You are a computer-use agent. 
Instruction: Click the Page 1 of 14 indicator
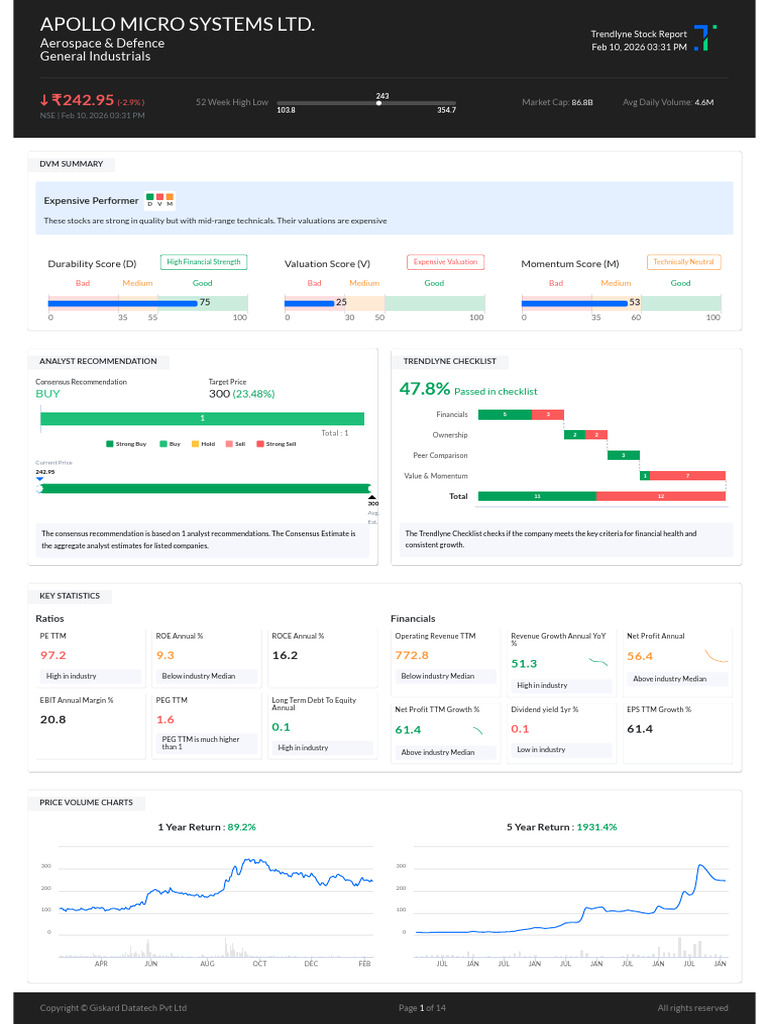click(422, 1008)
